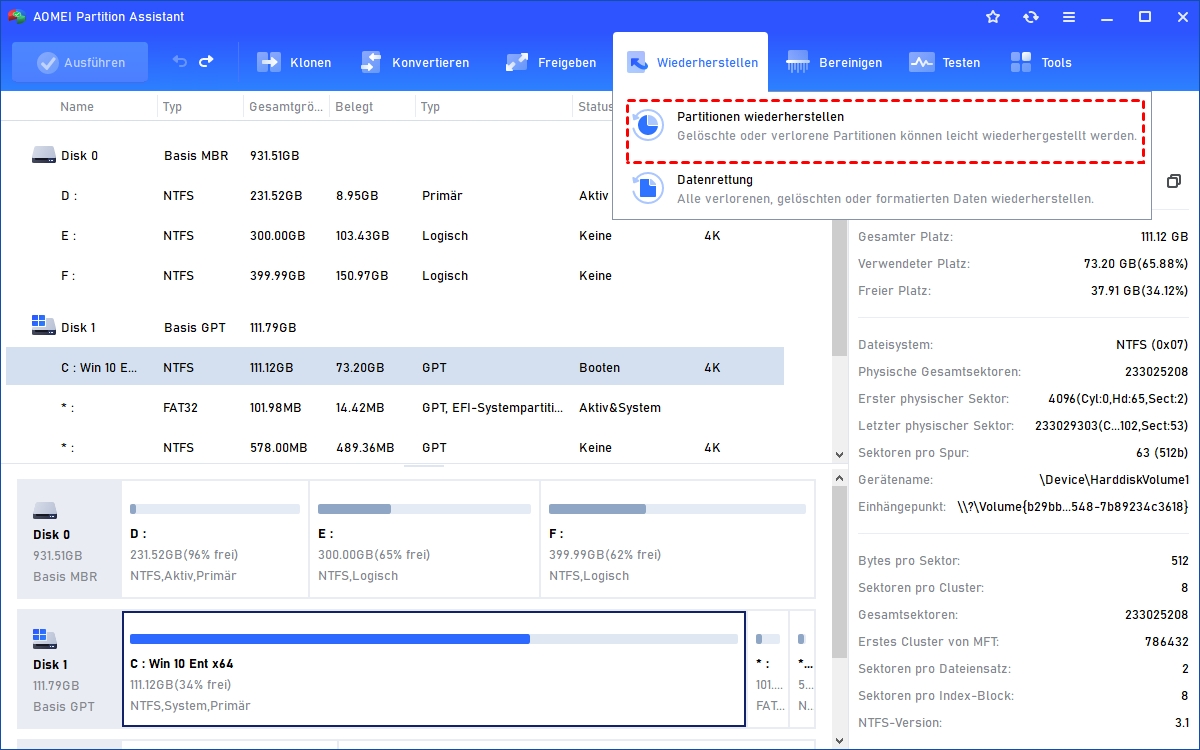1200x750 pixels.
Task: Click the Partitionen wiederherstellen pie icon
Action: (648, 125)
